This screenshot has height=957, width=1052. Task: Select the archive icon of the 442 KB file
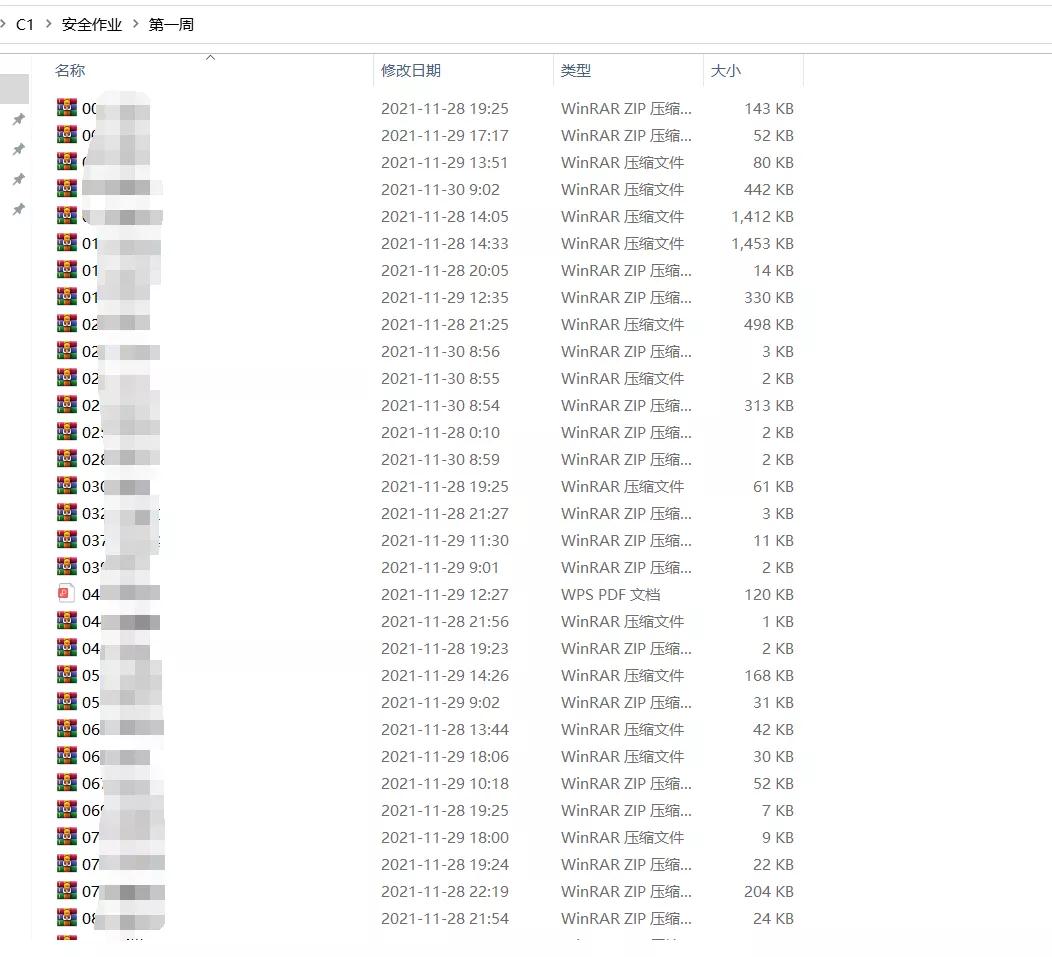tap(67, 189)
